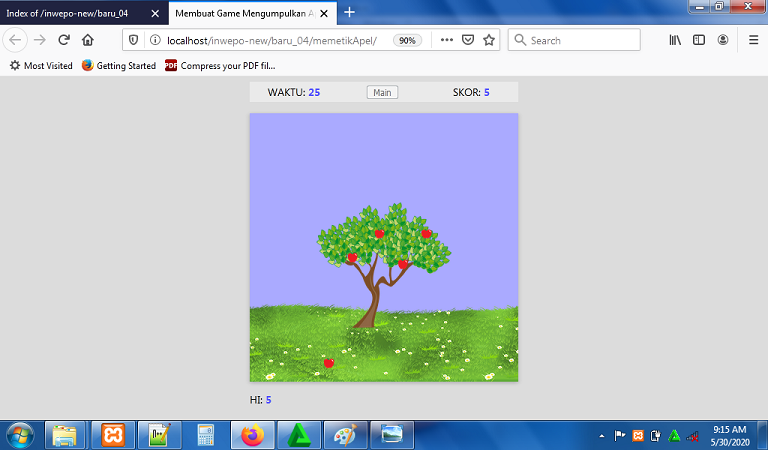Pick the lower-right apple near the branch

tap(403, 264)
